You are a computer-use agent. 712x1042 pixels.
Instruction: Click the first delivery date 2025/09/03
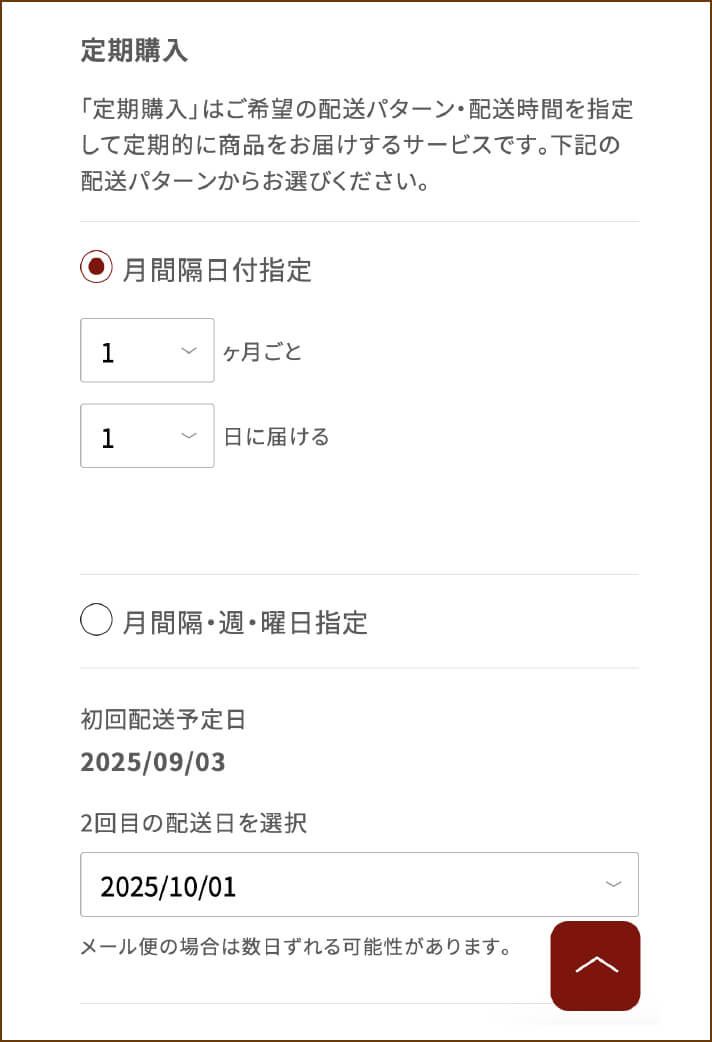[153, 762]
